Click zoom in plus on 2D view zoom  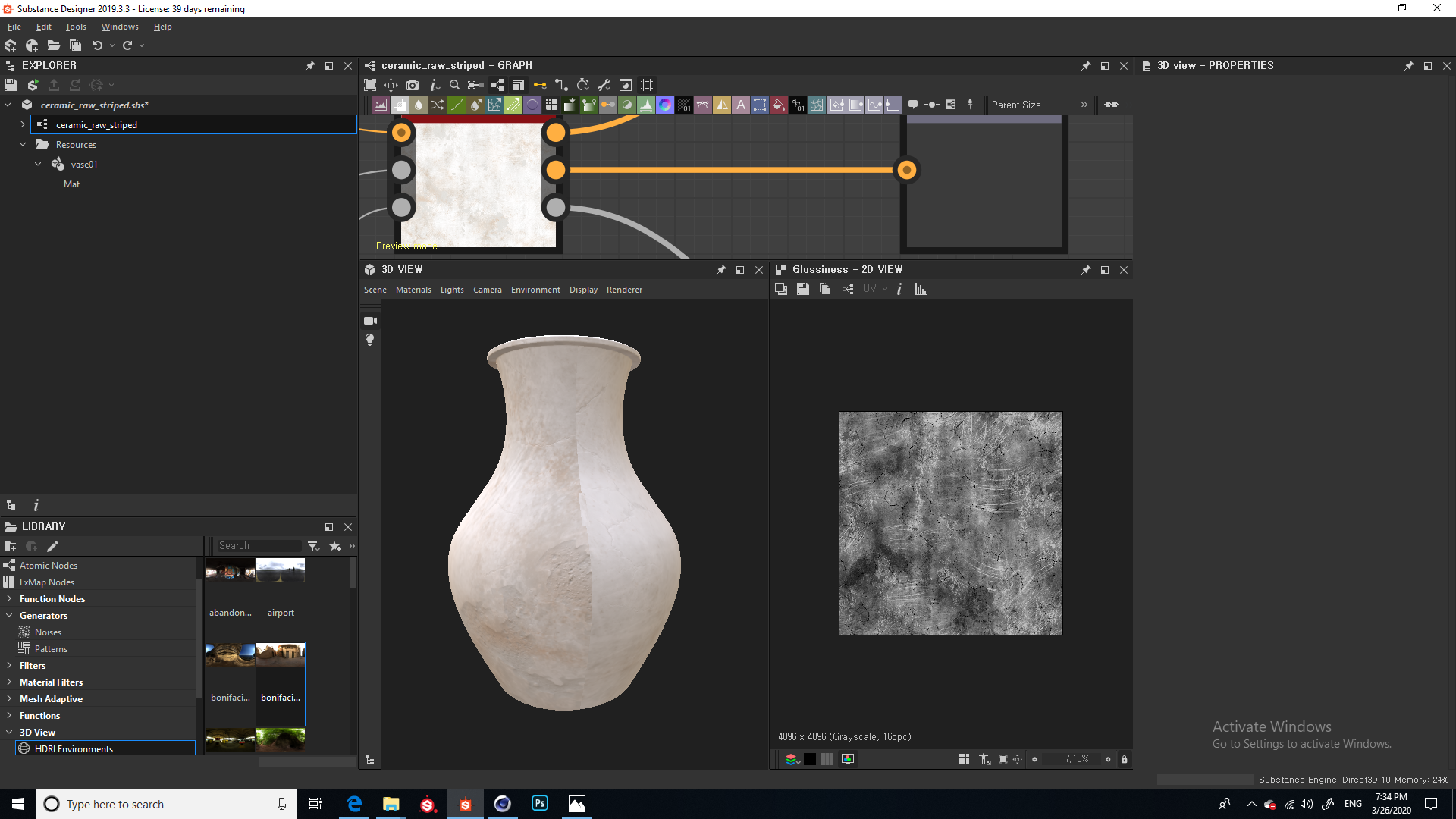click(x=1108, y=759)
